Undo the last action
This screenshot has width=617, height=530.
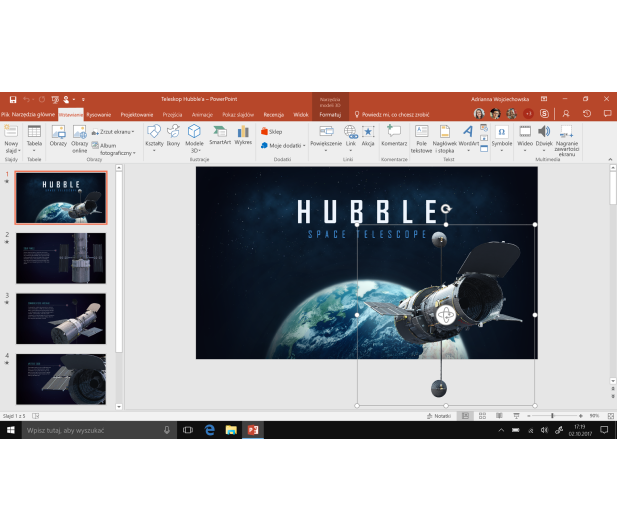(26, 99)
